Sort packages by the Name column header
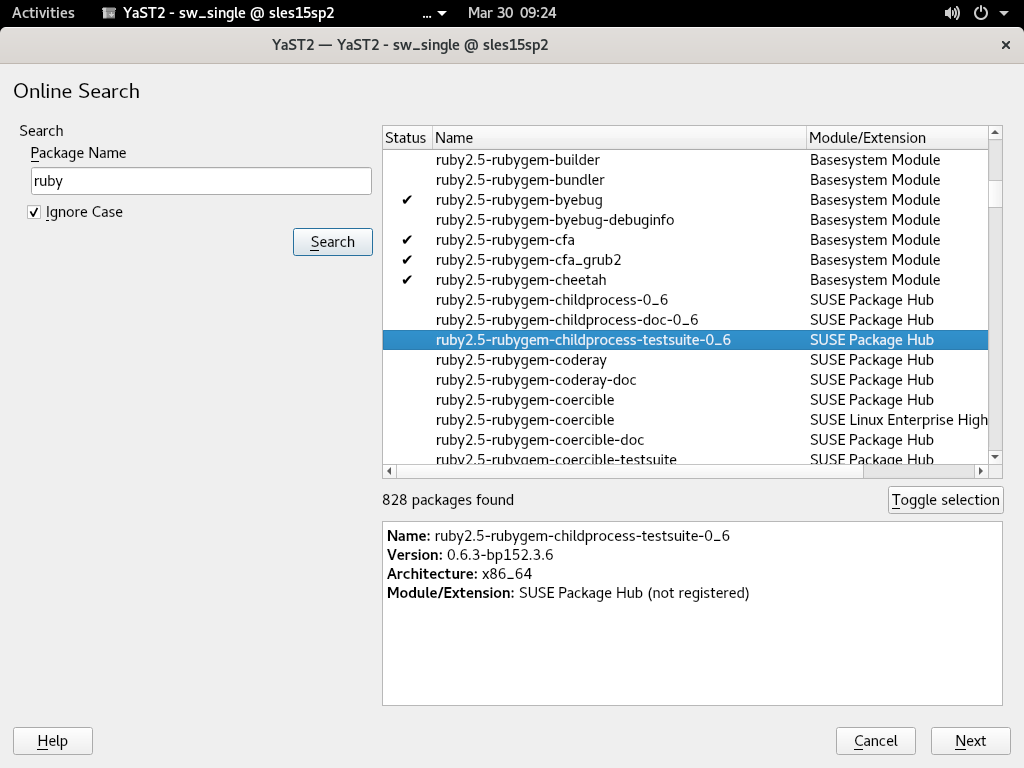Screen dimensions: 1024x768 618,138
